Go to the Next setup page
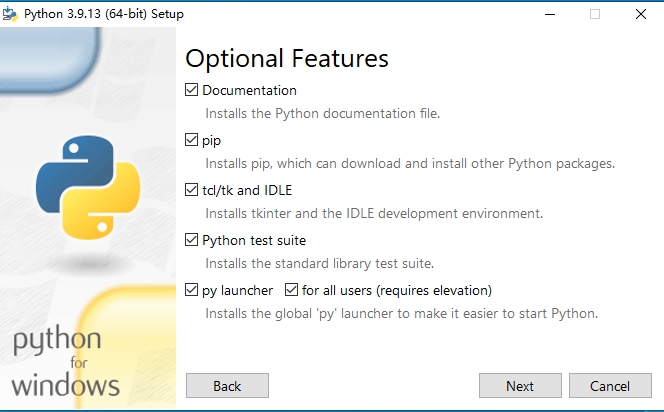664x412 pixels. click(520, 385)
